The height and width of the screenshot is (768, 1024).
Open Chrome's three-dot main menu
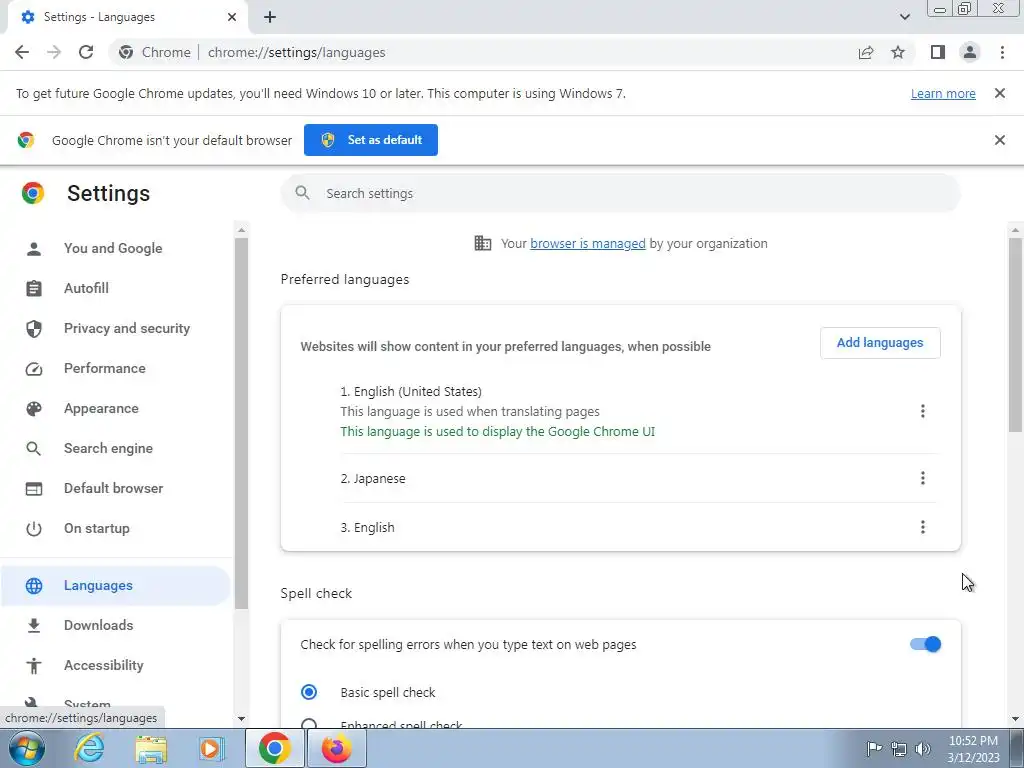coord(1002,52)
